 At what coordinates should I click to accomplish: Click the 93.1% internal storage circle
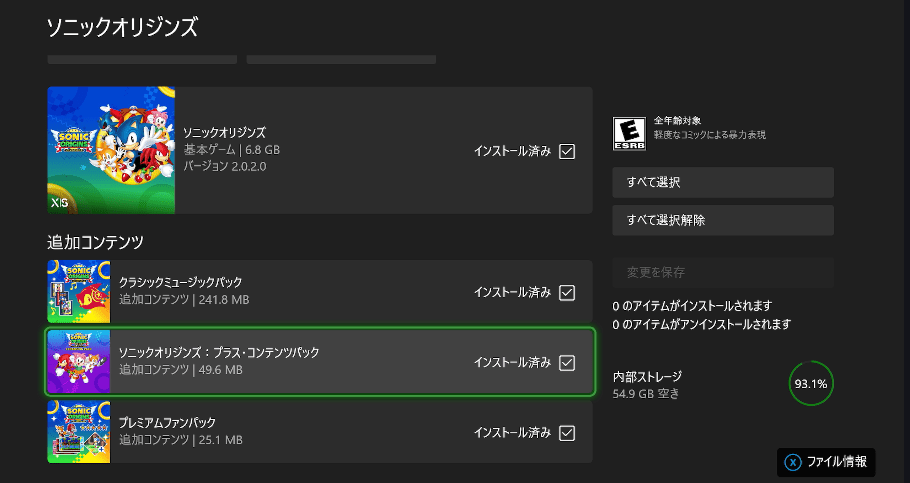pyautogui.click(x=811, y=384)
